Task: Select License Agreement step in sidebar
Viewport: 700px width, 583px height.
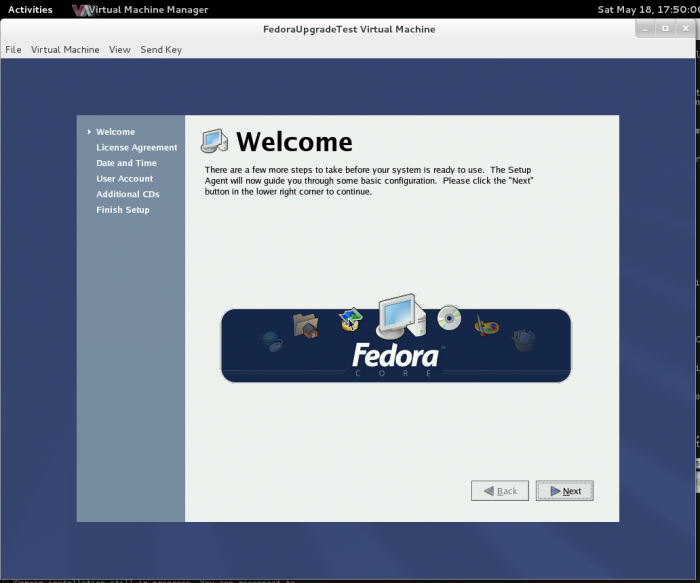Action: [x=136, y=148]
